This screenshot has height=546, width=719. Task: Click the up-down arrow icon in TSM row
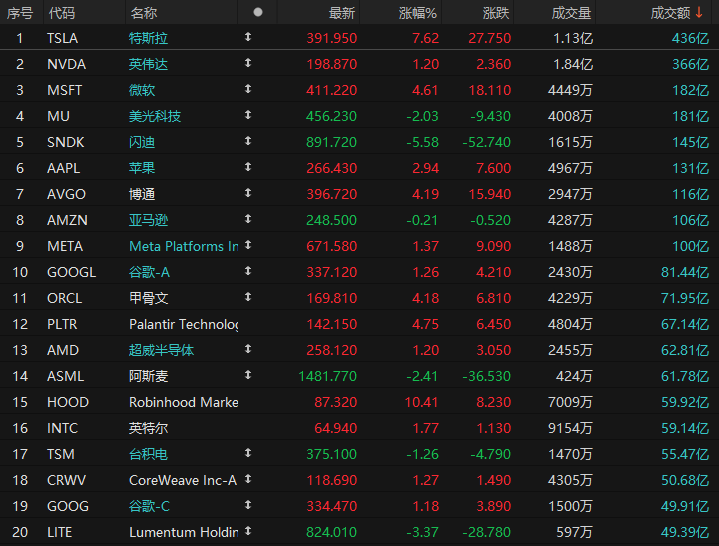tap(248, 453)
